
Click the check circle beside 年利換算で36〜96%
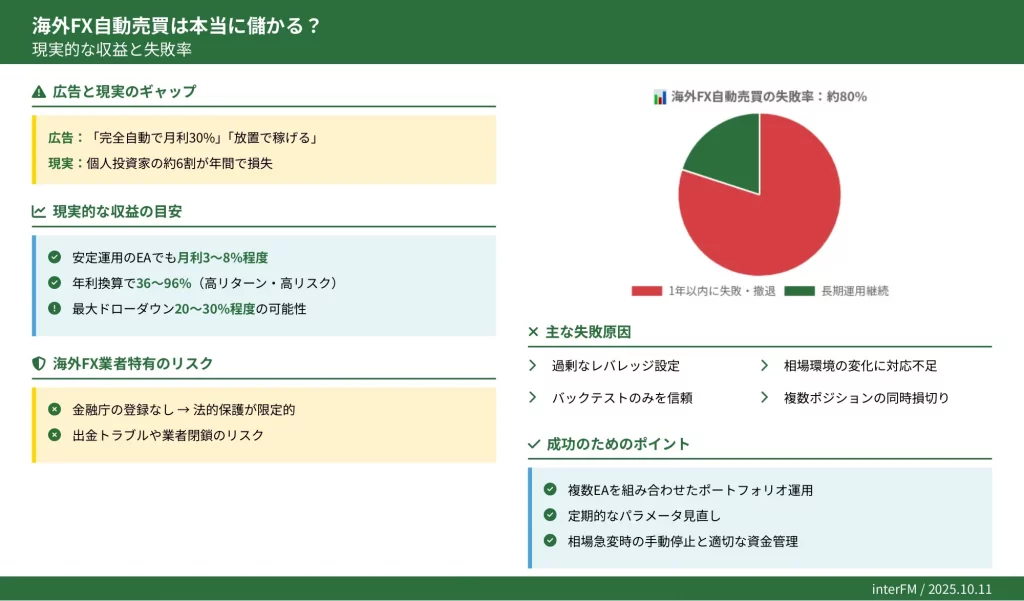pos(54,283)
